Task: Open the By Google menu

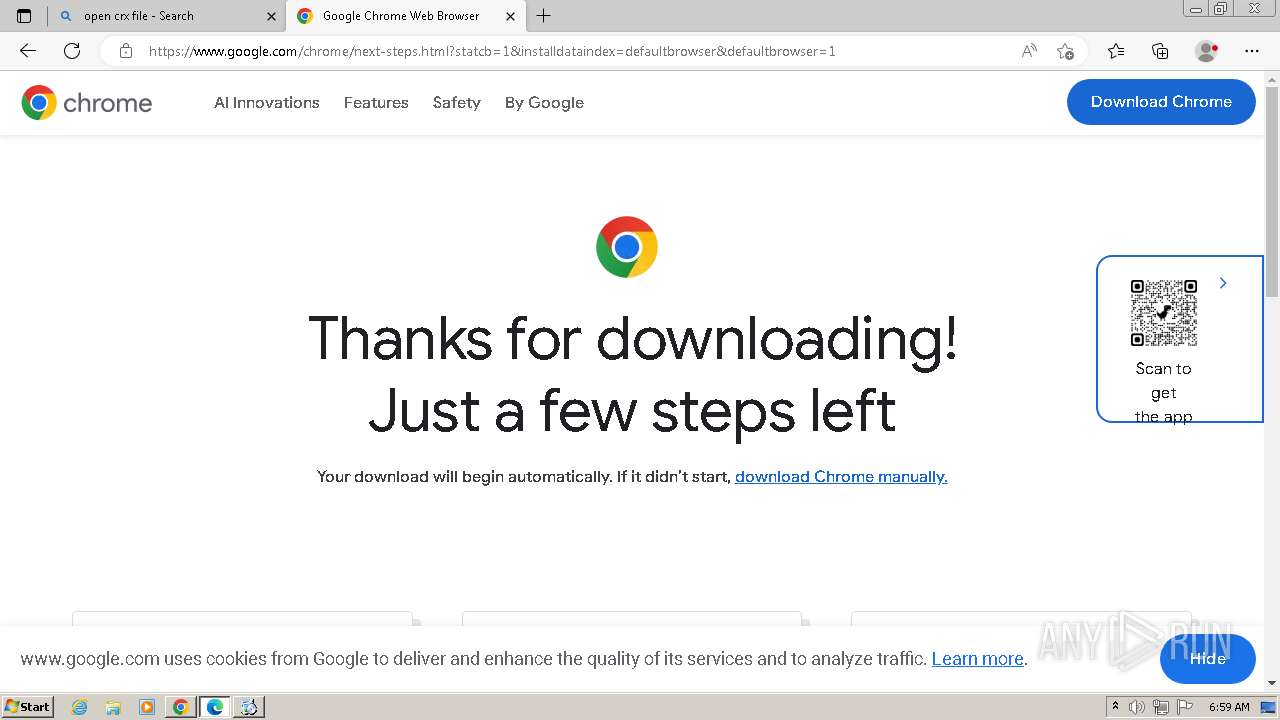Action: (544, 102)
